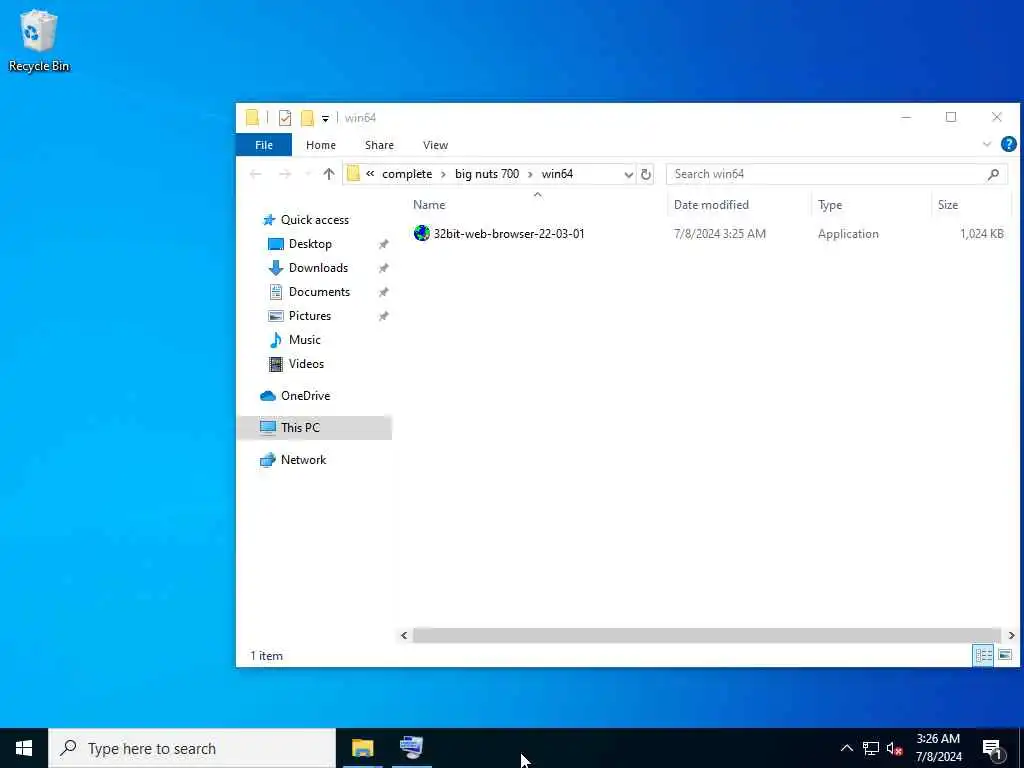Open the address bar history dropdown
The image size is (1024, 768).
628,174
